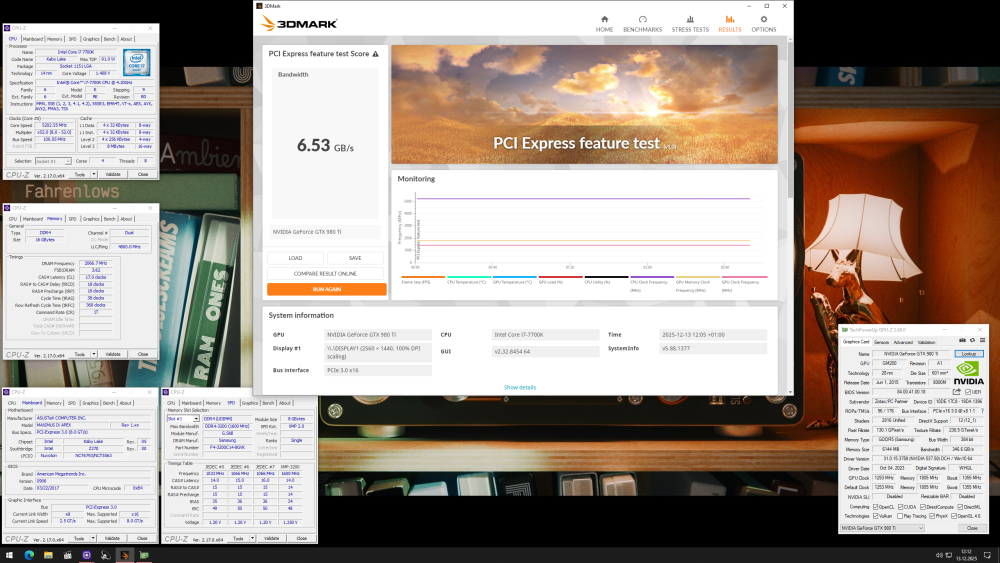Open the Advanced tab in GPU-Z
Viewport: 1000px width, 563px height.
click(902, 342)
